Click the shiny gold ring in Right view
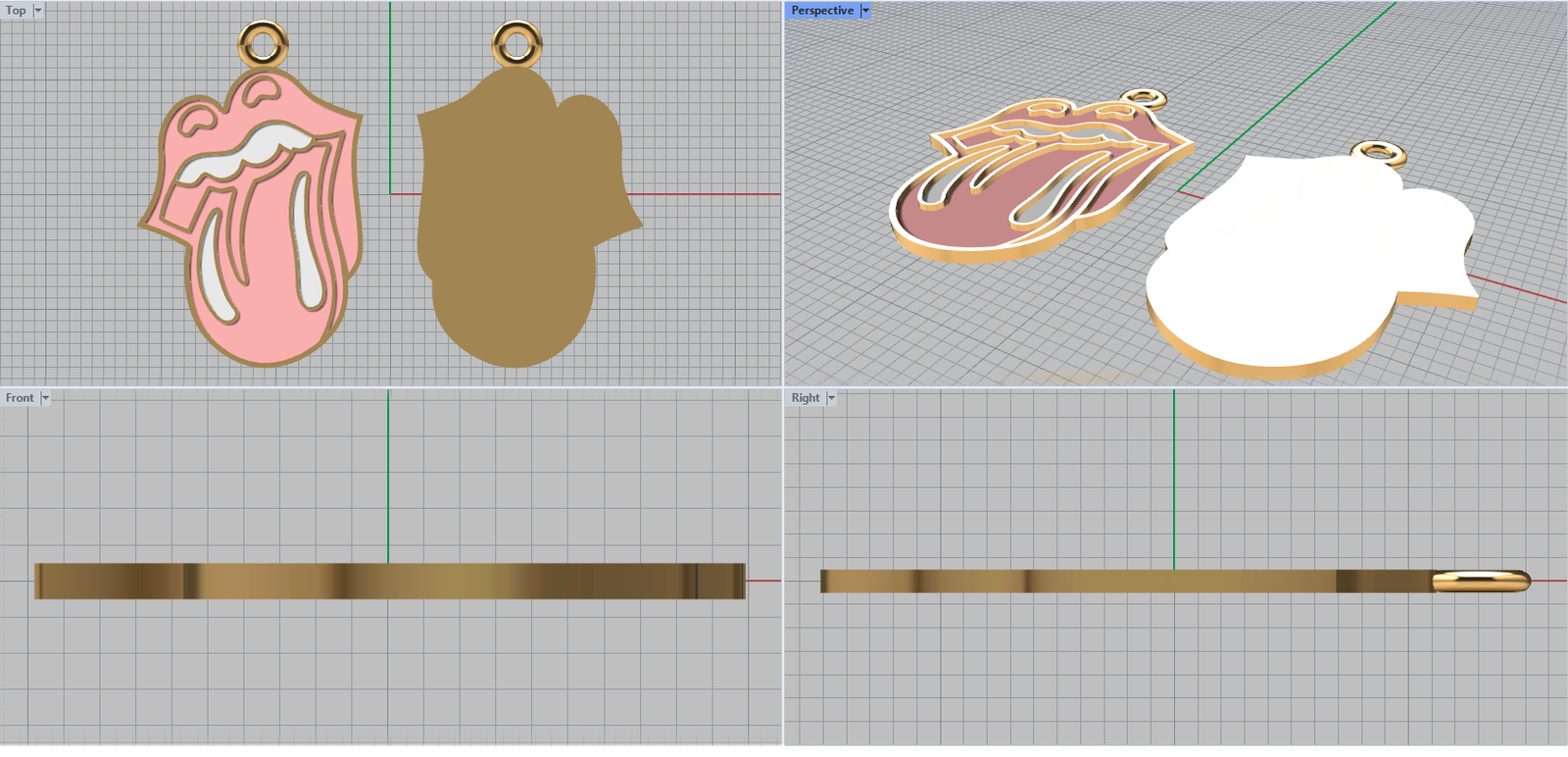1568x757 pixels. click(x=1480, y=580)
